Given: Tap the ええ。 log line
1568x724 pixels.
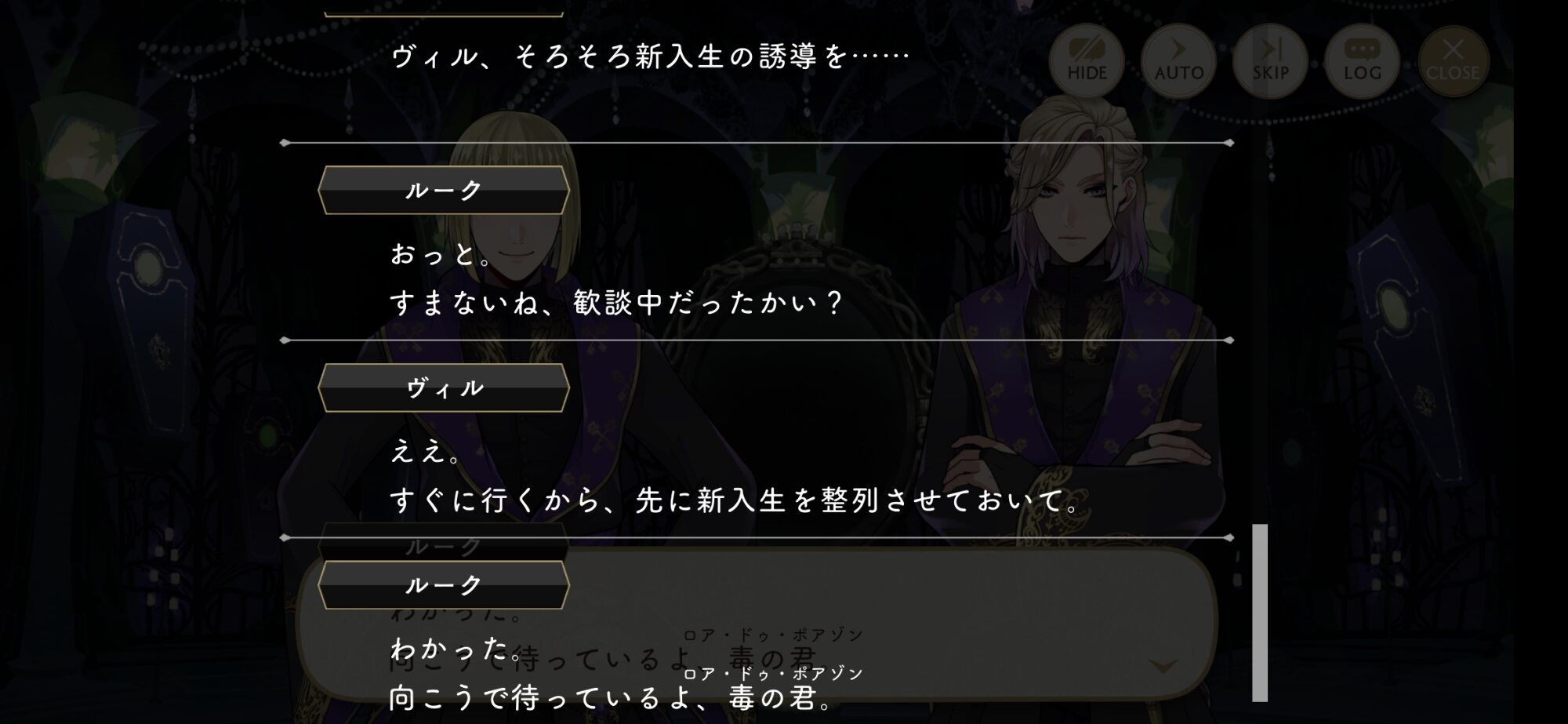Looking at the screenshot, I should pos(426,452).
